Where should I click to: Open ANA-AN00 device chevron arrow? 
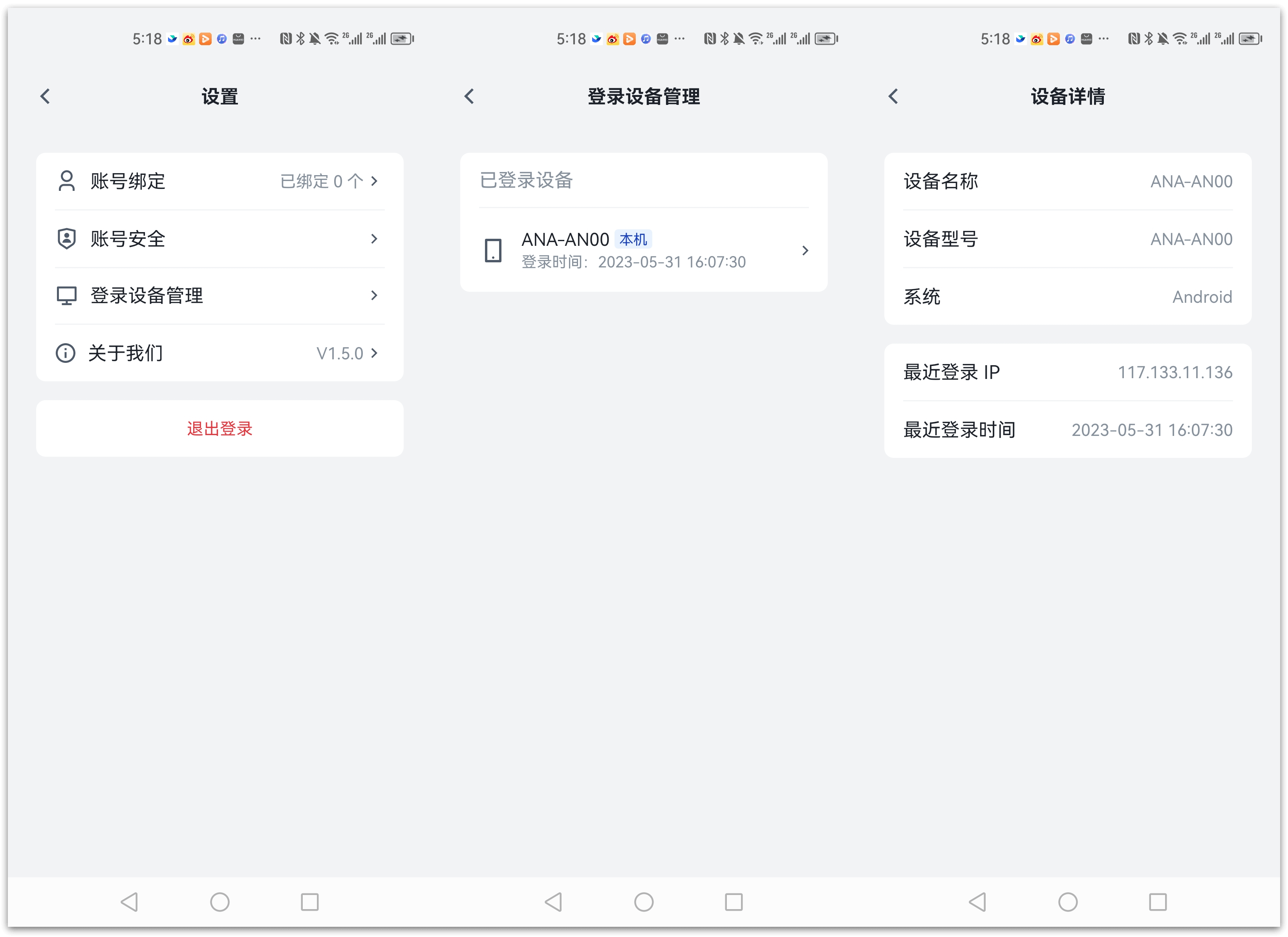point(805,251)
